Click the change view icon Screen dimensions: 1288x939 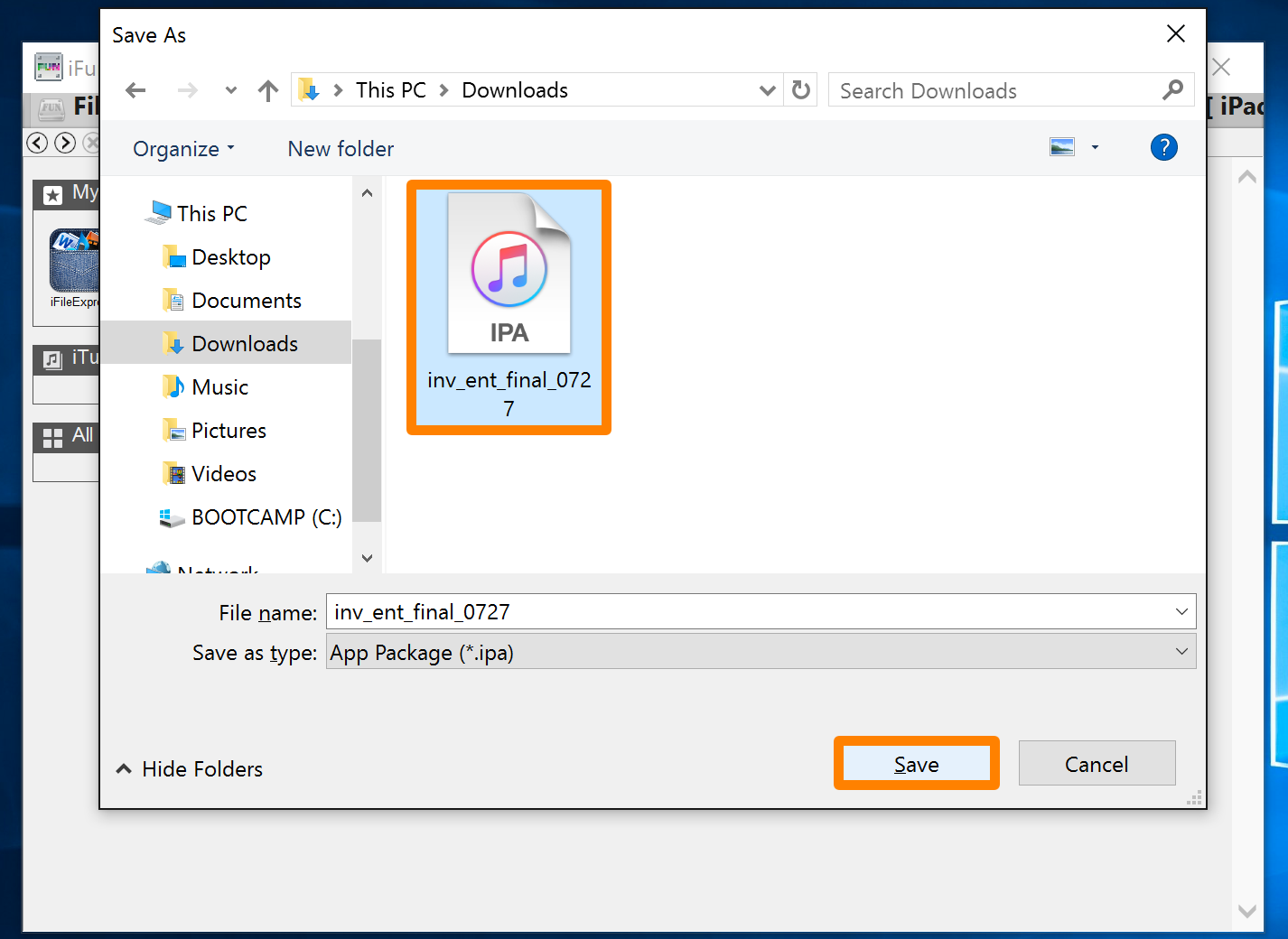coord(1062,146)
